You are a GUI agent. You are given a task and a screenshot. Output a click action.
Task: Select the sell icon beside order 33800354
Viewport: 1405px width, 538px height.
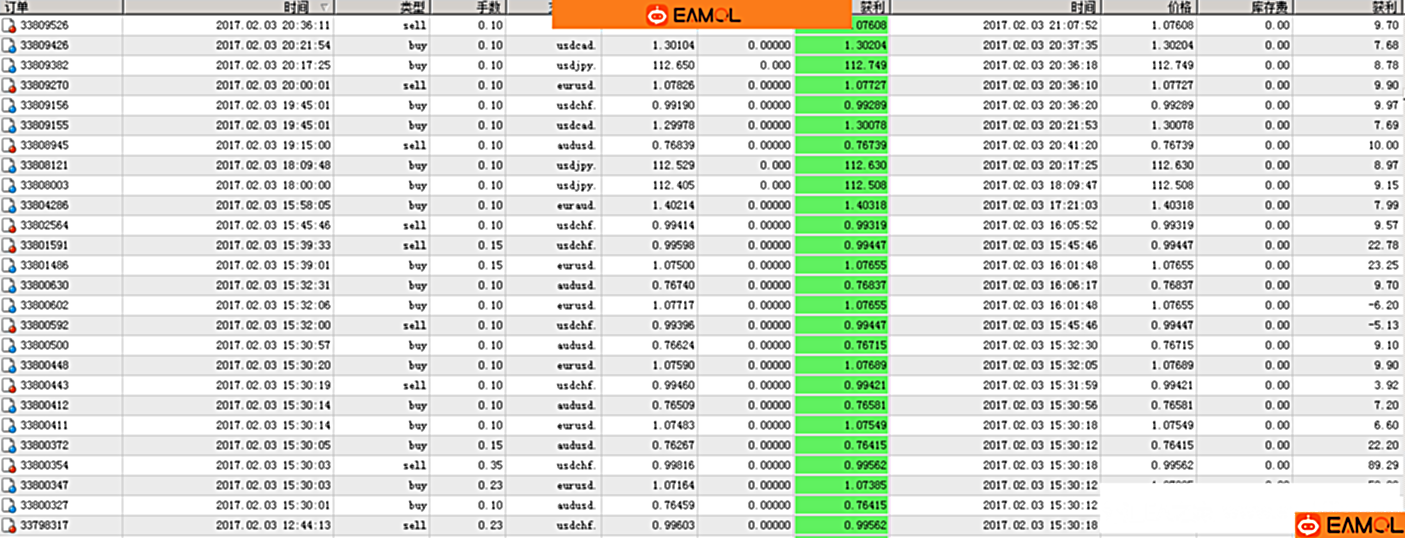click(10, 465)
